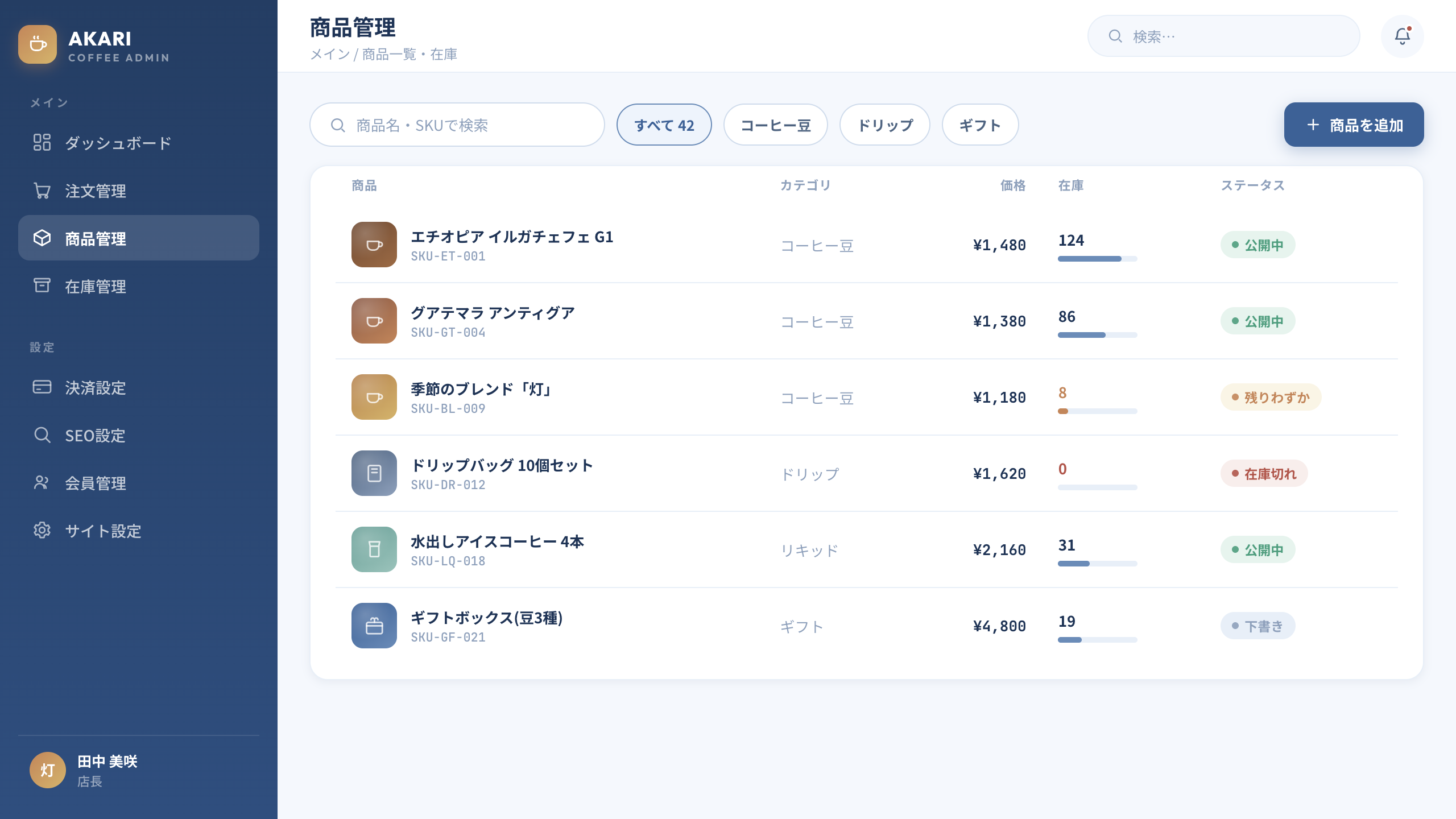1456x819 pixels.
Task: Filter by コーヒー豆 chip
Action: [x=776, y=125]
